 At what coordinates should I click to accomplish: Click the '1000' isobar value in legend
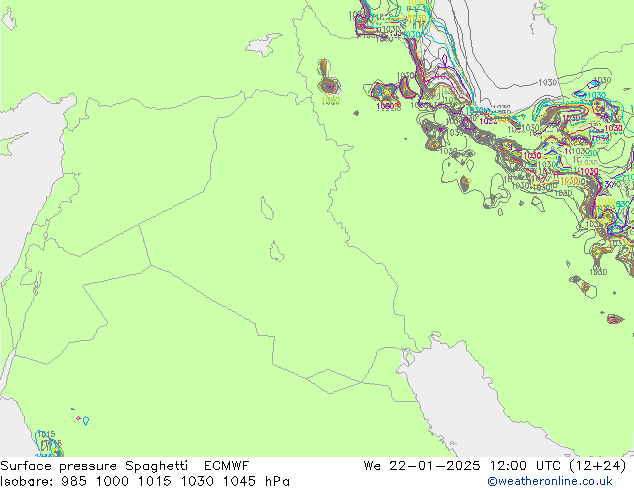[112, 481]
